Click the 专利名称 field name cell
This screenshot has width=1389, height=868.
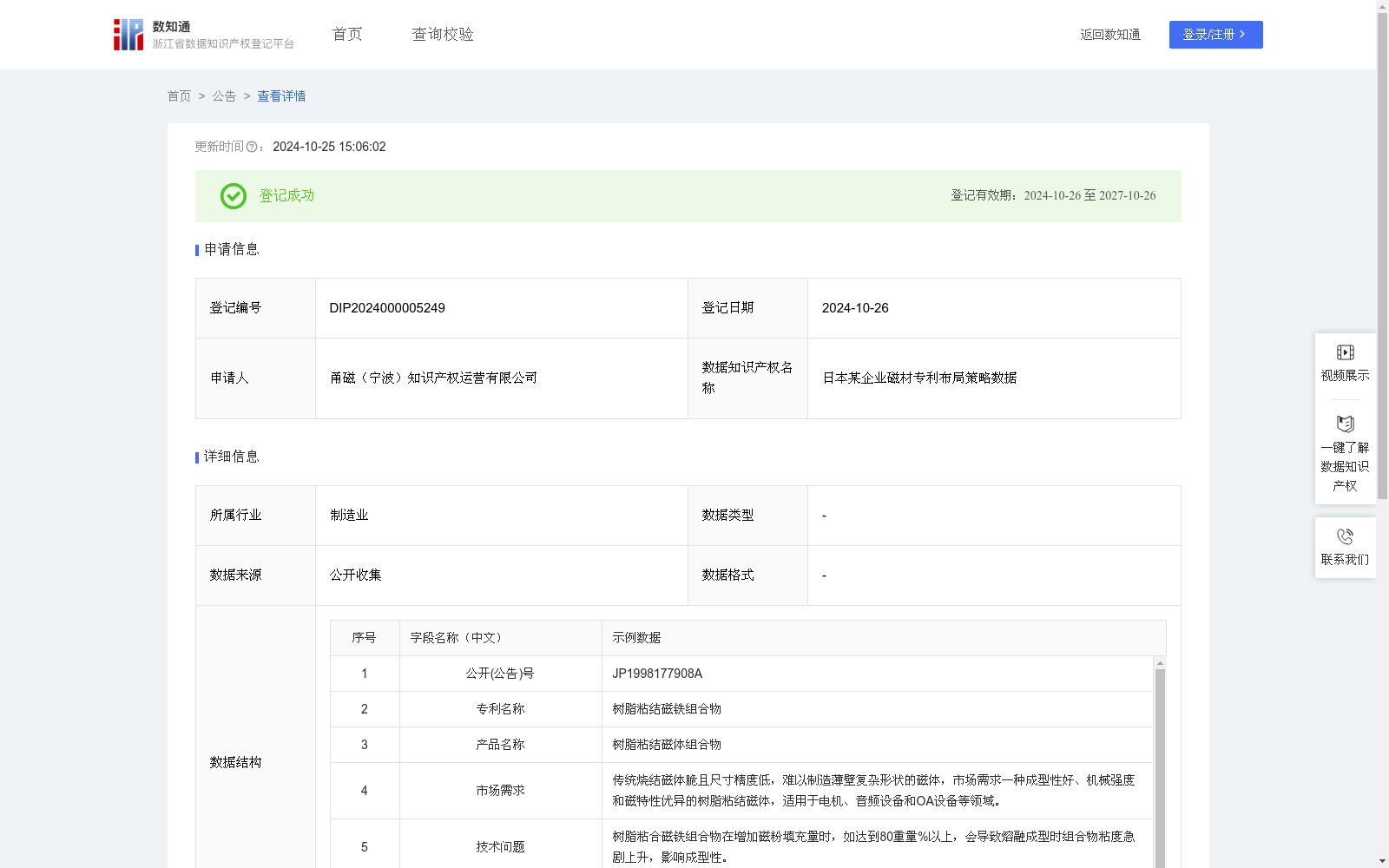500,709
